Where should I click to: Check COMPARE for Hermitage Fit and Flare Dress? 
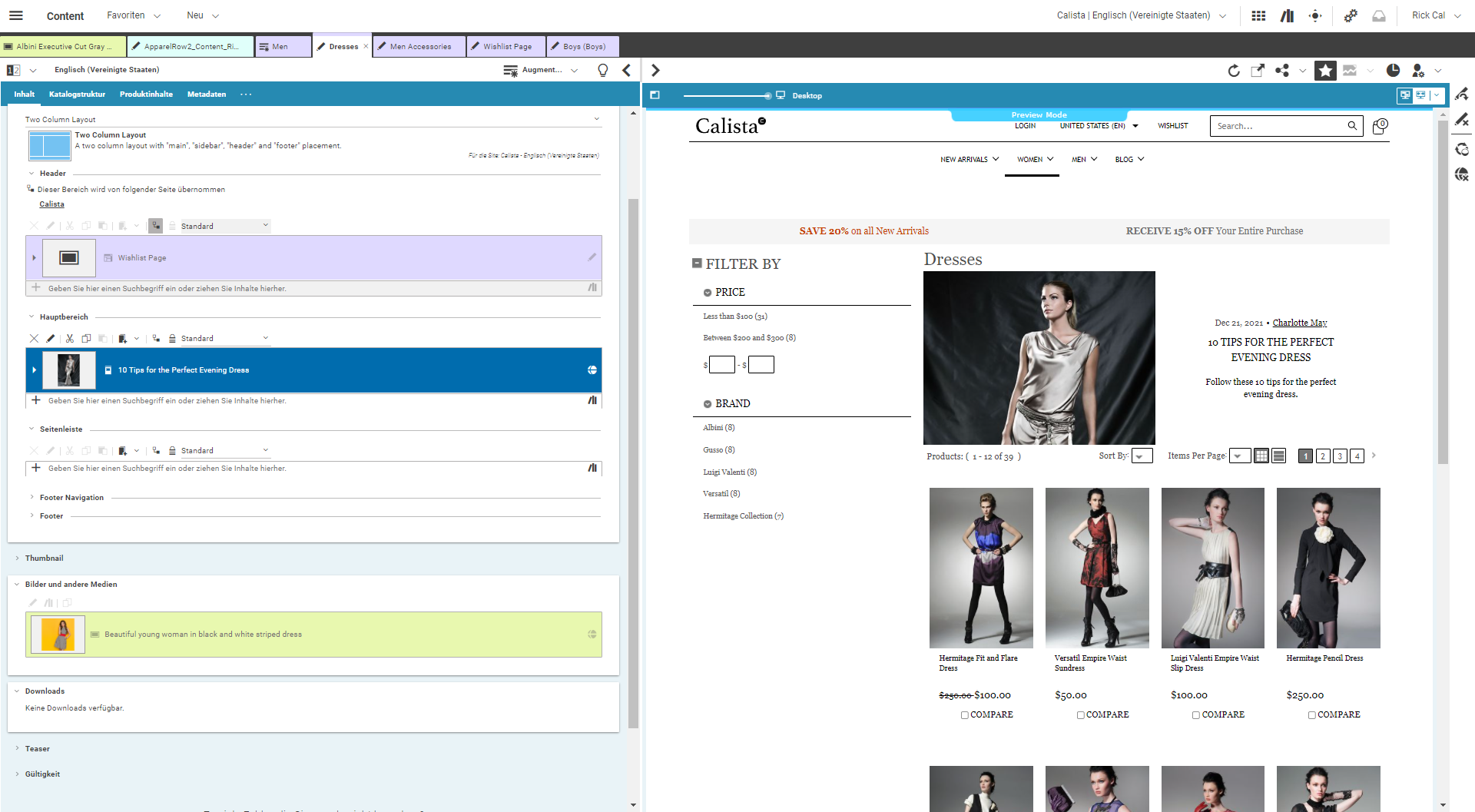tap(965, 715)
